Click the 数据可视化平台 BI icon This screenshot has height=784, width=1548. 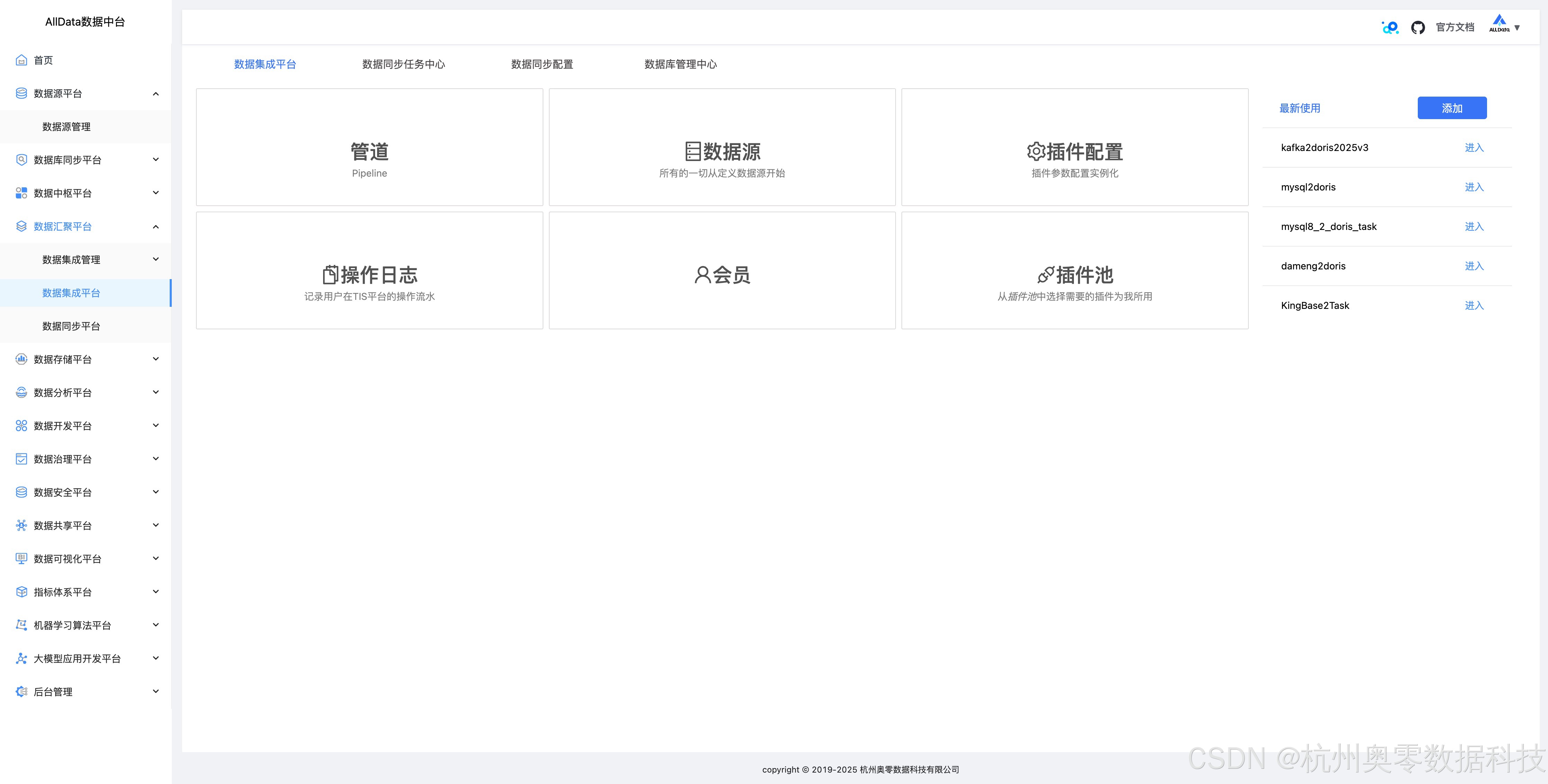click(21, 559)
